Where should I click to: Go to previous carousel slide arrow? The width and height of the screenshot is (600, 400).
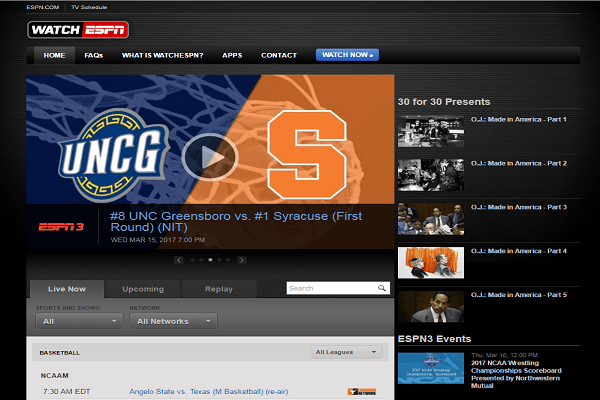point(179,260)
